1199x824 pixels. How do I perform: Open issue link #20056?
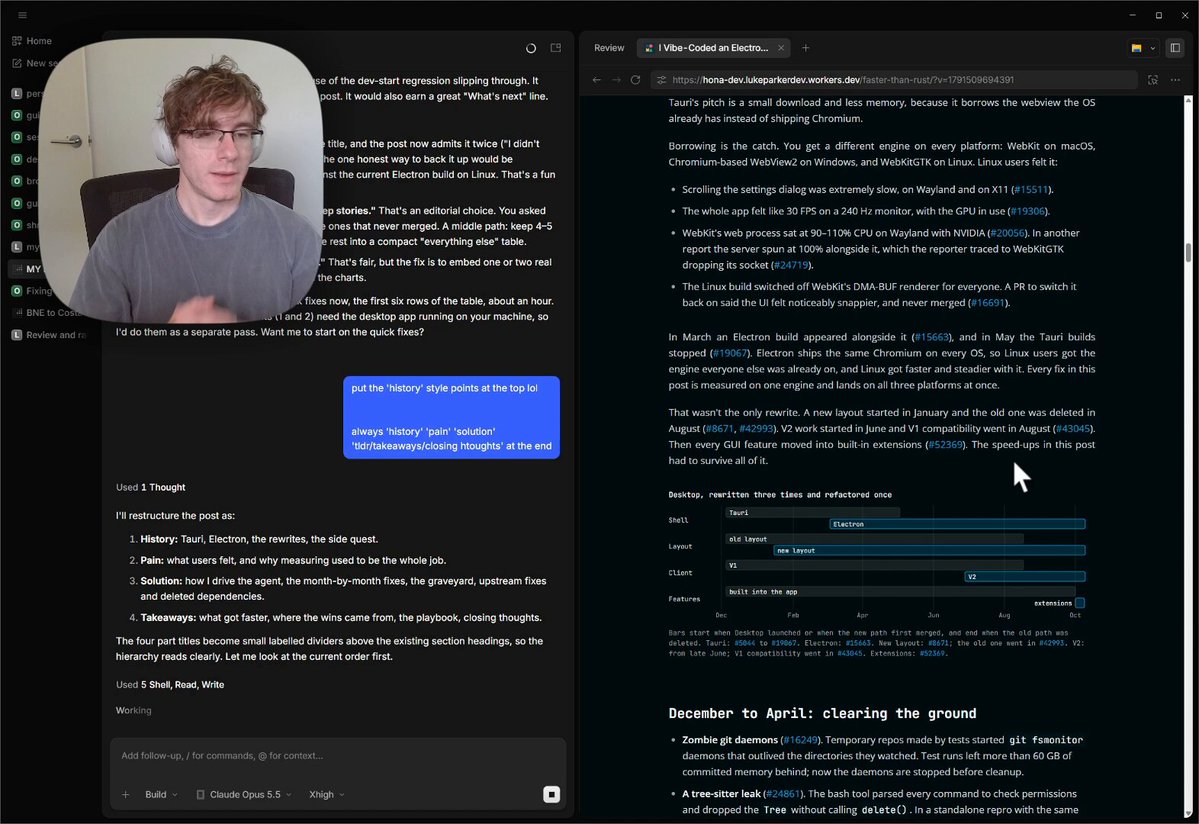click(1007, 233)
